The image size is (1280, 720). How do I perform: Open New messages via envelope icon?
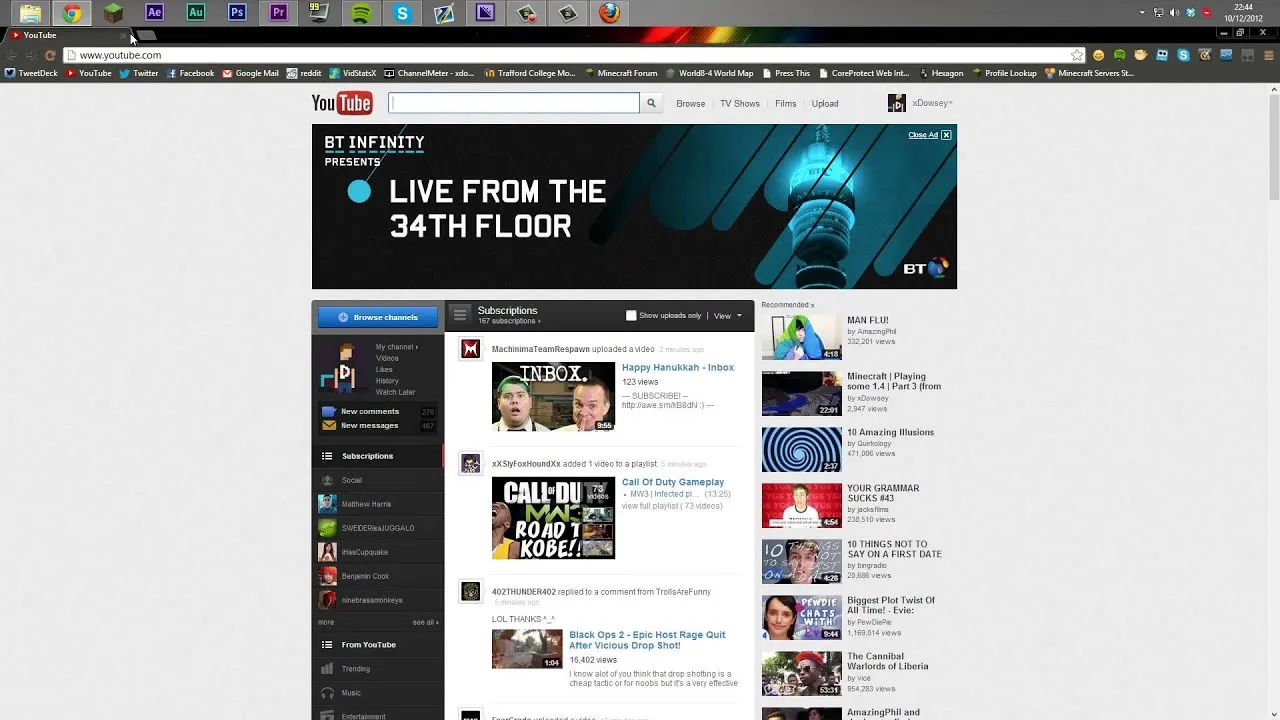pos(328,425)
